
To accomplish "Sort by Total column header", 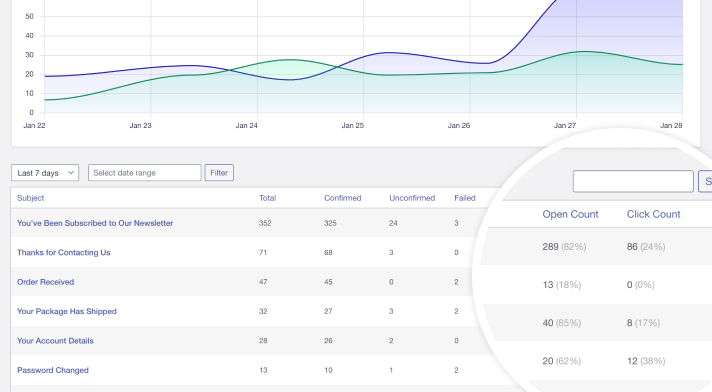I will pyautogui.click(x=267, y=198).
